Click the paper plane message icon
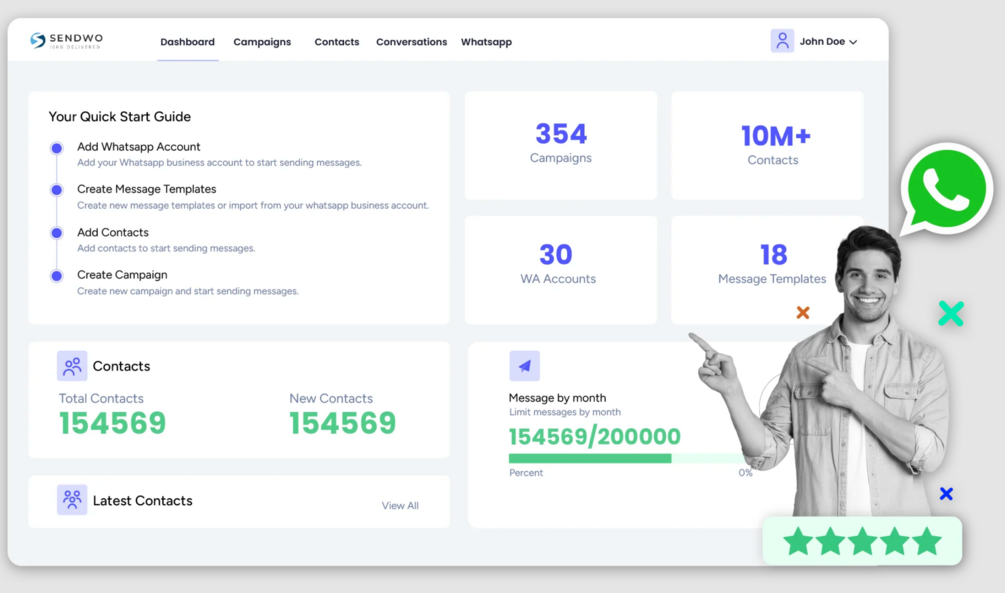Image resolution: width=1005 pixels, height=593 pixels. (524, 366)
